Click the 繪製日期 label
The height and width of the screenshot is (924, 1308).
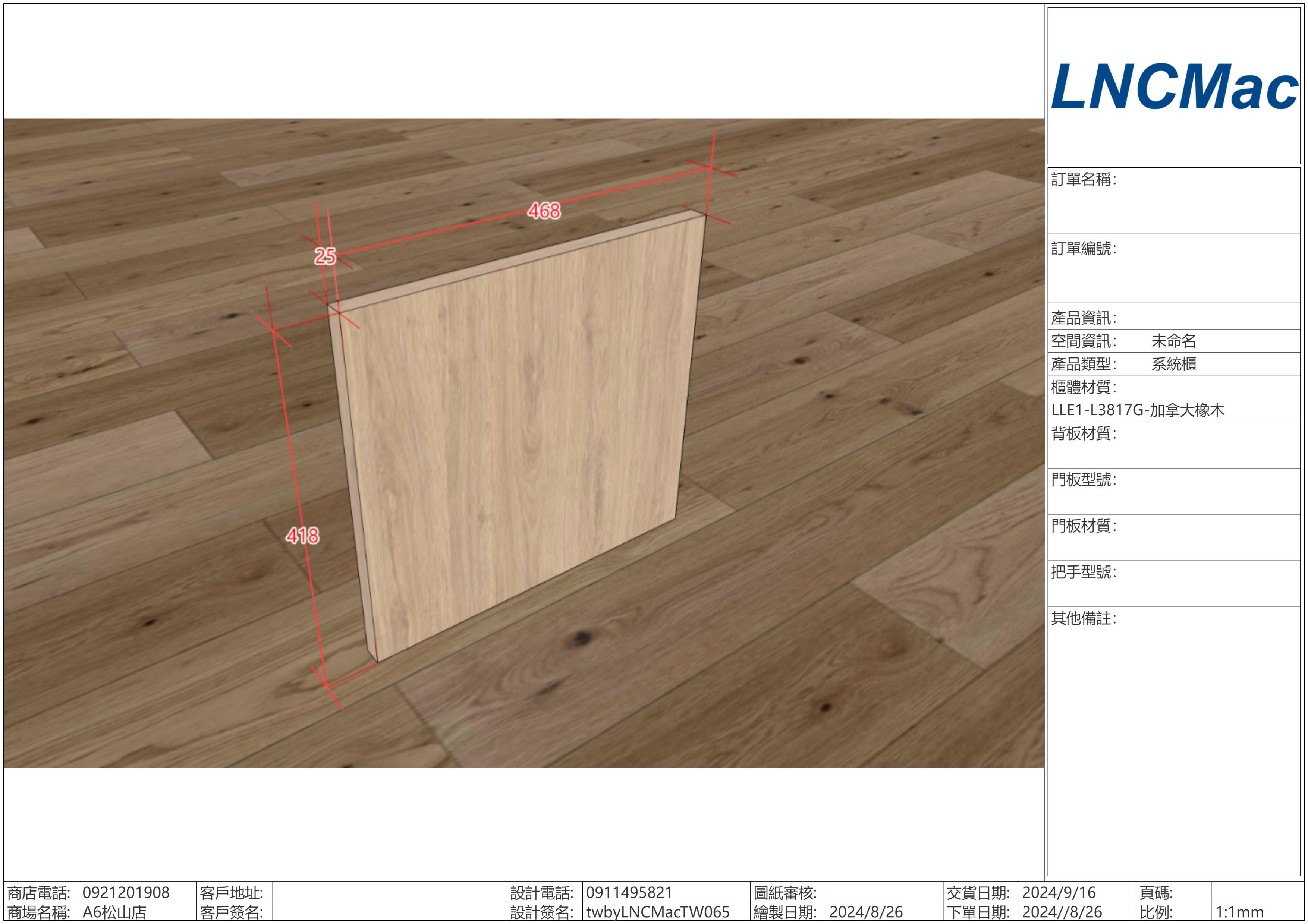coord(785,912)
